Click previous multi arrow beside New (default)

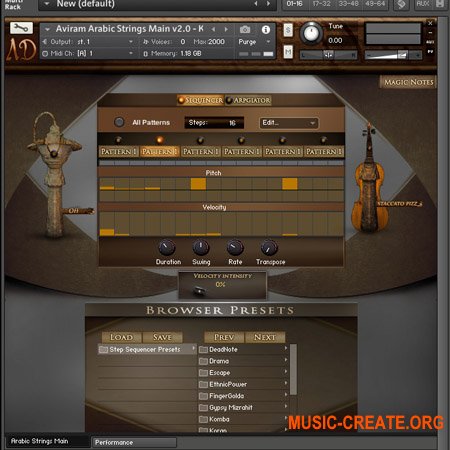(256, 4)
